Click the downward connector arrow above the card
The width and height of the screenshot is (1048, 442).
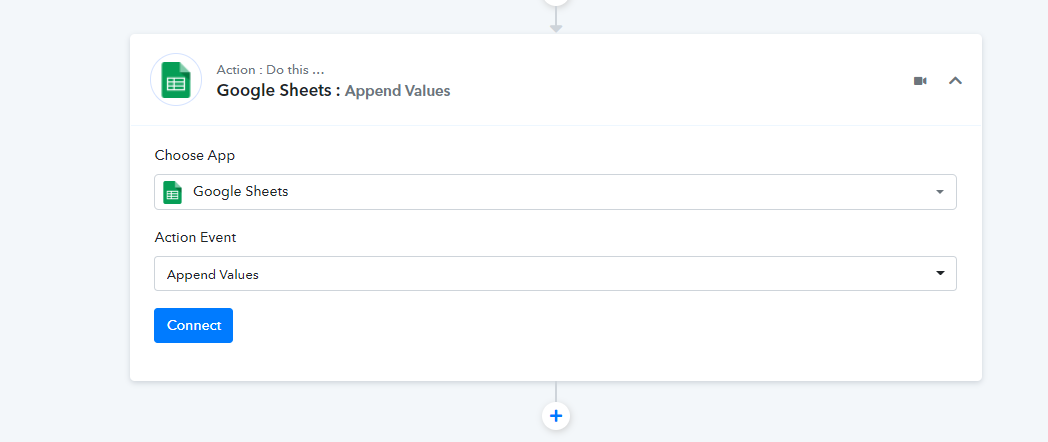[x=555, y=28]
